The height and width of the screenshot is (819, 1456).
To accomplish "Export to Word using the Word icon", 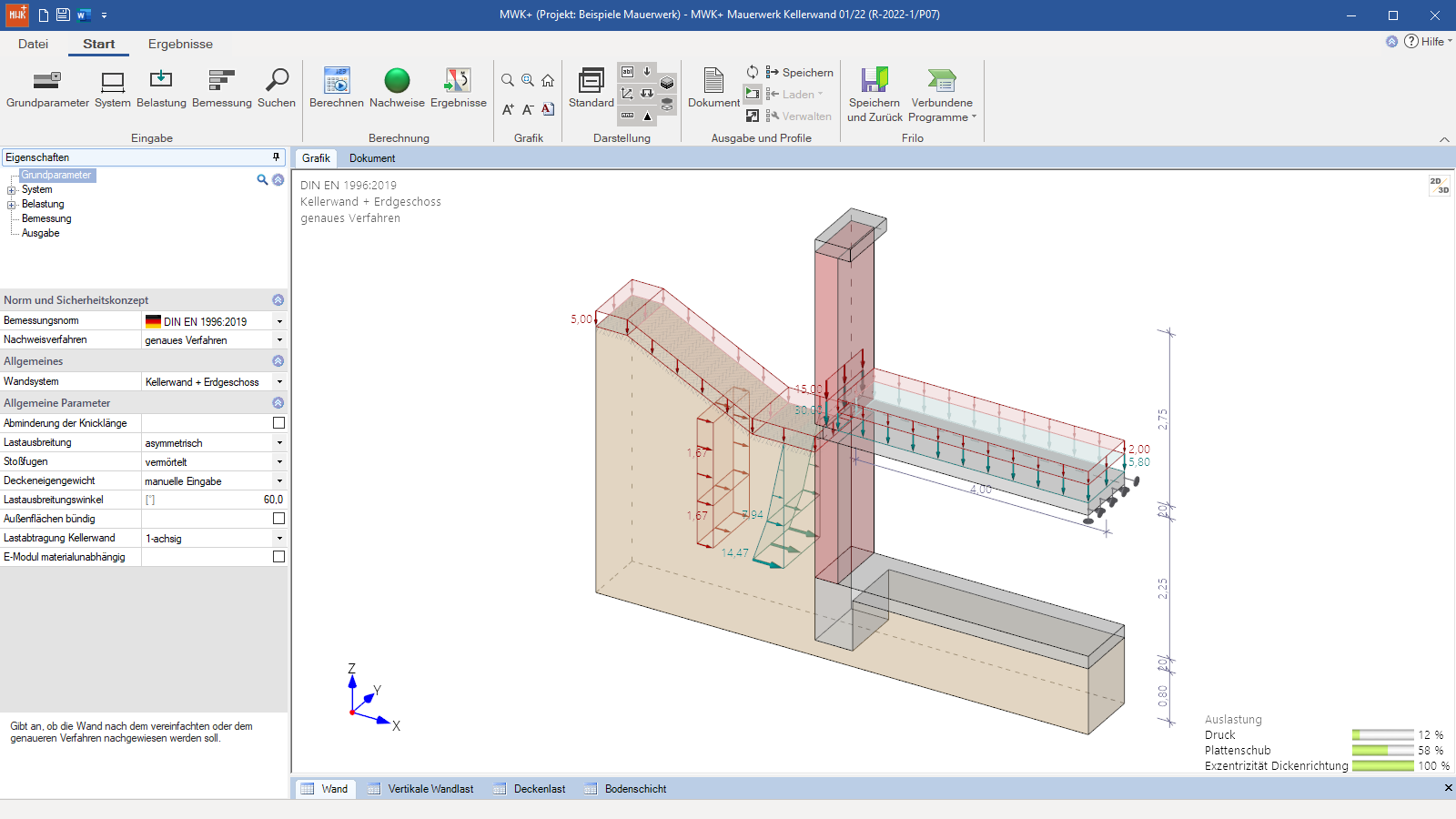I will click(x=84, y=15).
